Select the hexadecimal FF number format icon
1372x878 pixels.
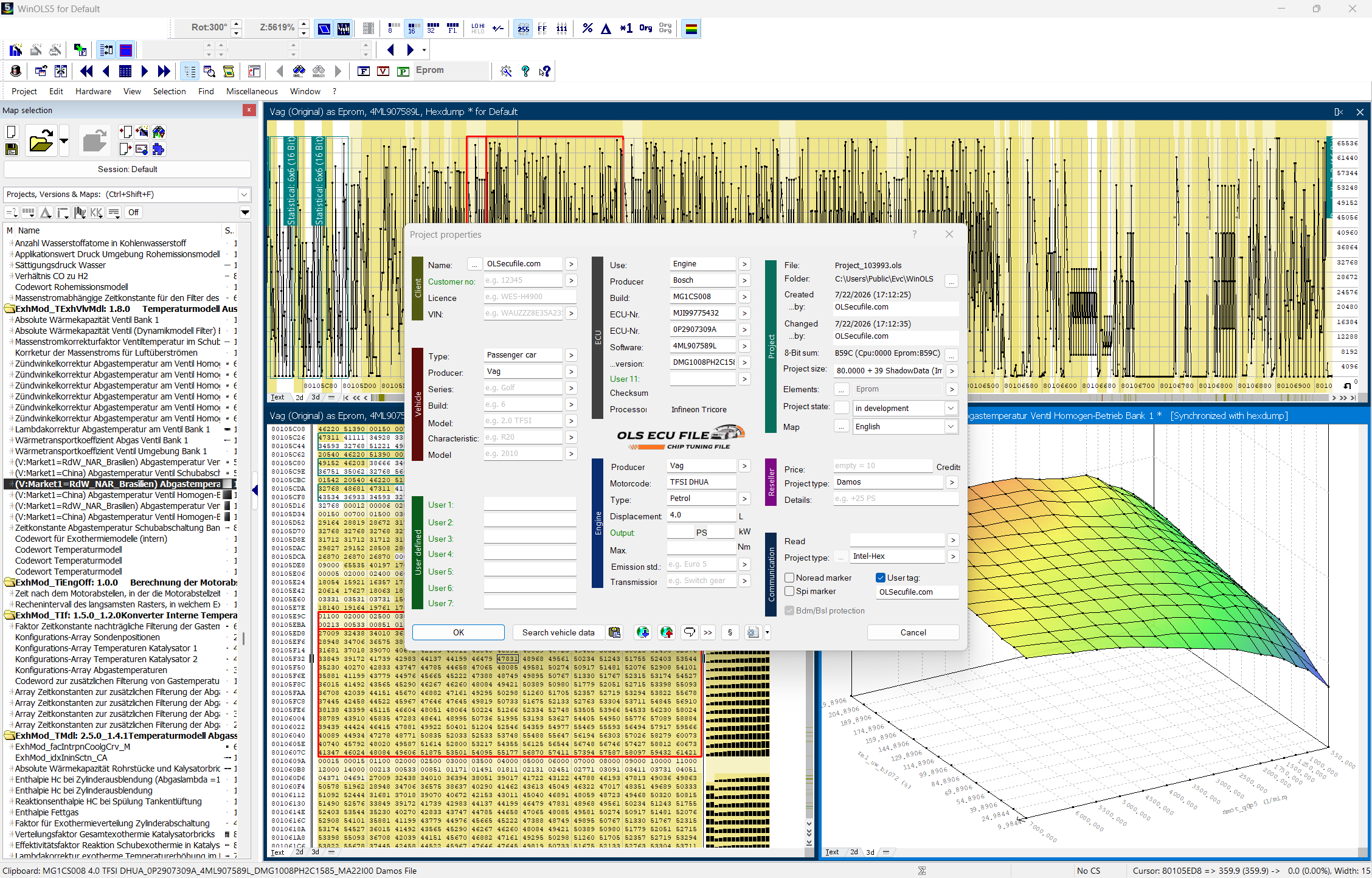click(542, 29)
